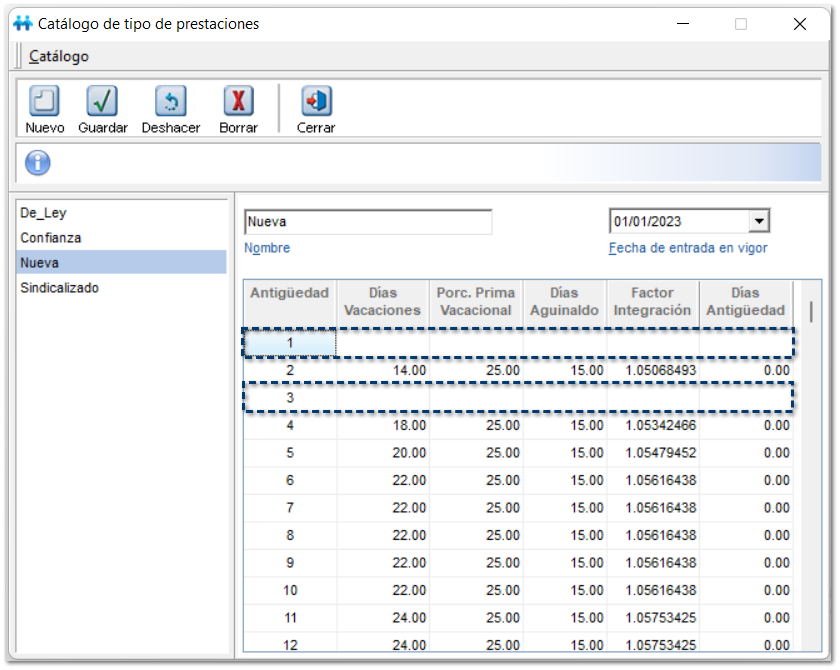Select De_Ley in the list
This screenshot has width=840, height=670.
coord(43,213)
